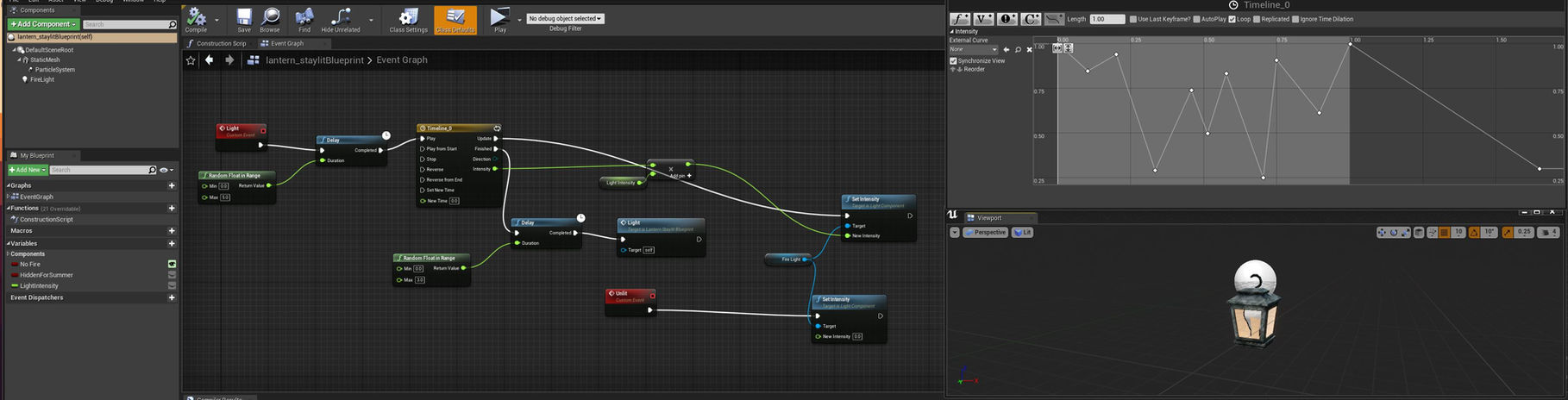This screenshot has height=400, width=1568.
Task: Toggle scale snapping in viewport
Action: click(1508, 232)
